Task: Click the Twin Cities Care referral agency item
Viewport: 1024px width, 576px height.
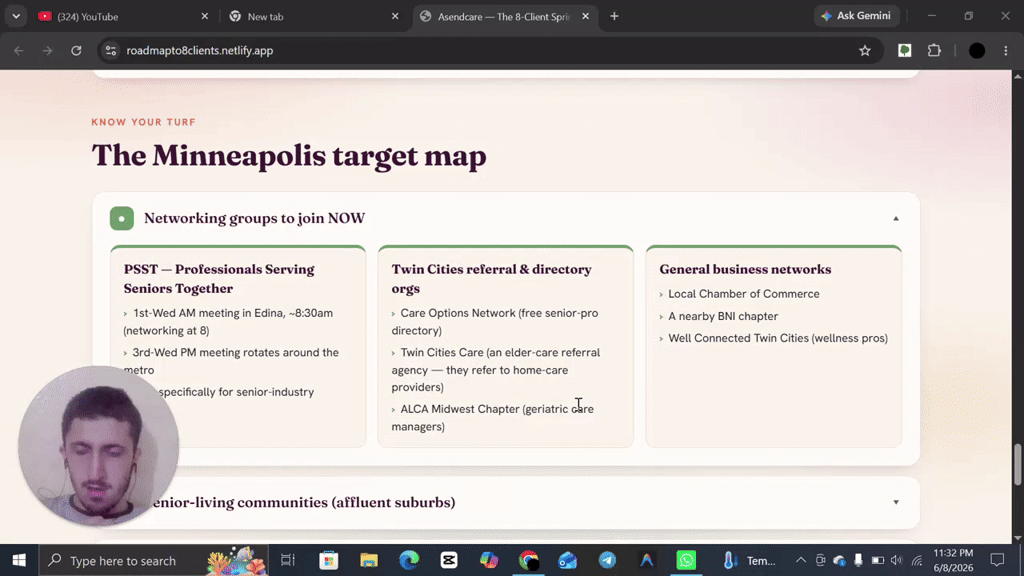Action: click(496, 370)
